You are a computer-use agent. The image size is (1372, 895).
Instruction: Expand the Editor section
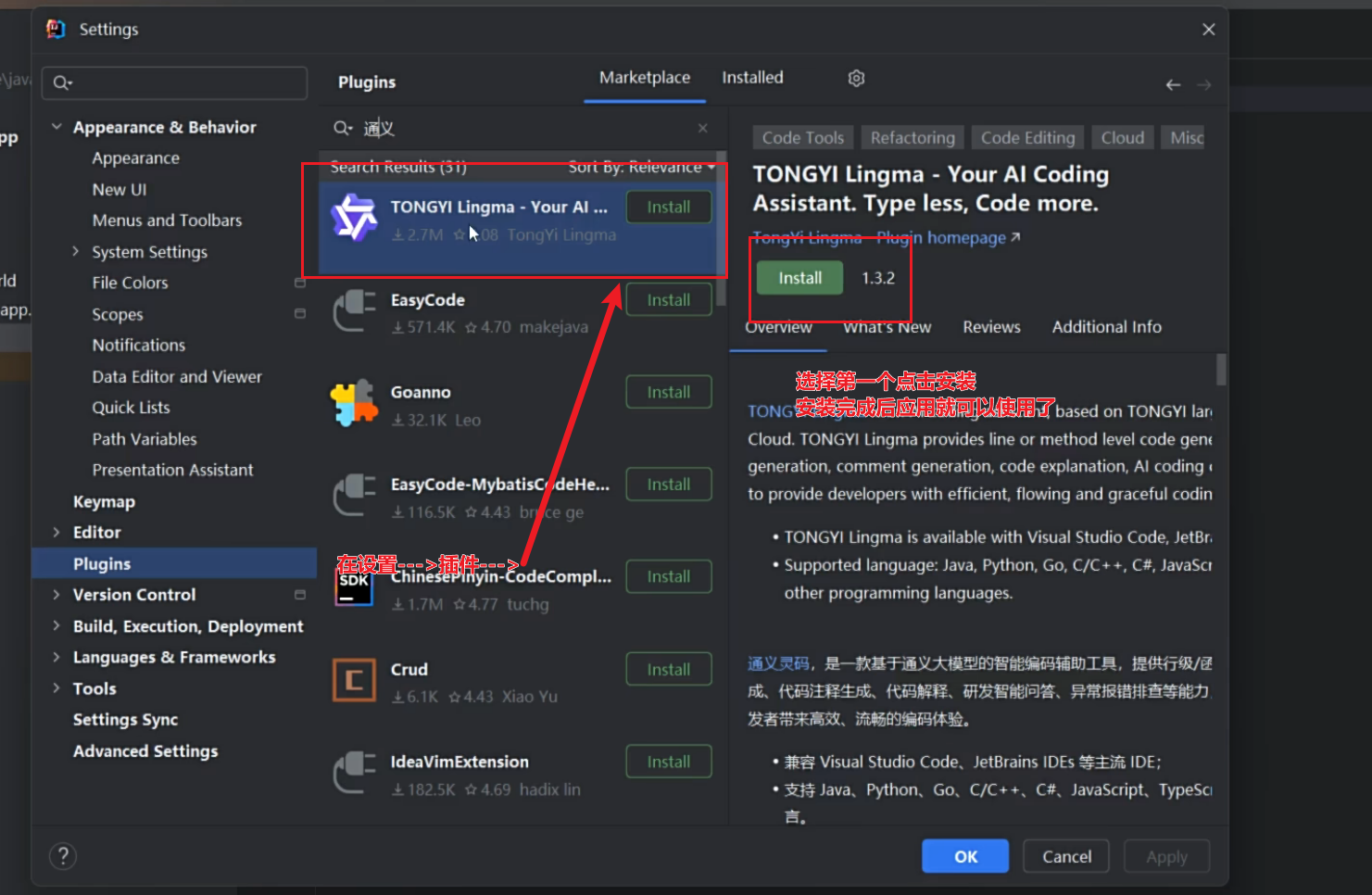click(57, 532)
